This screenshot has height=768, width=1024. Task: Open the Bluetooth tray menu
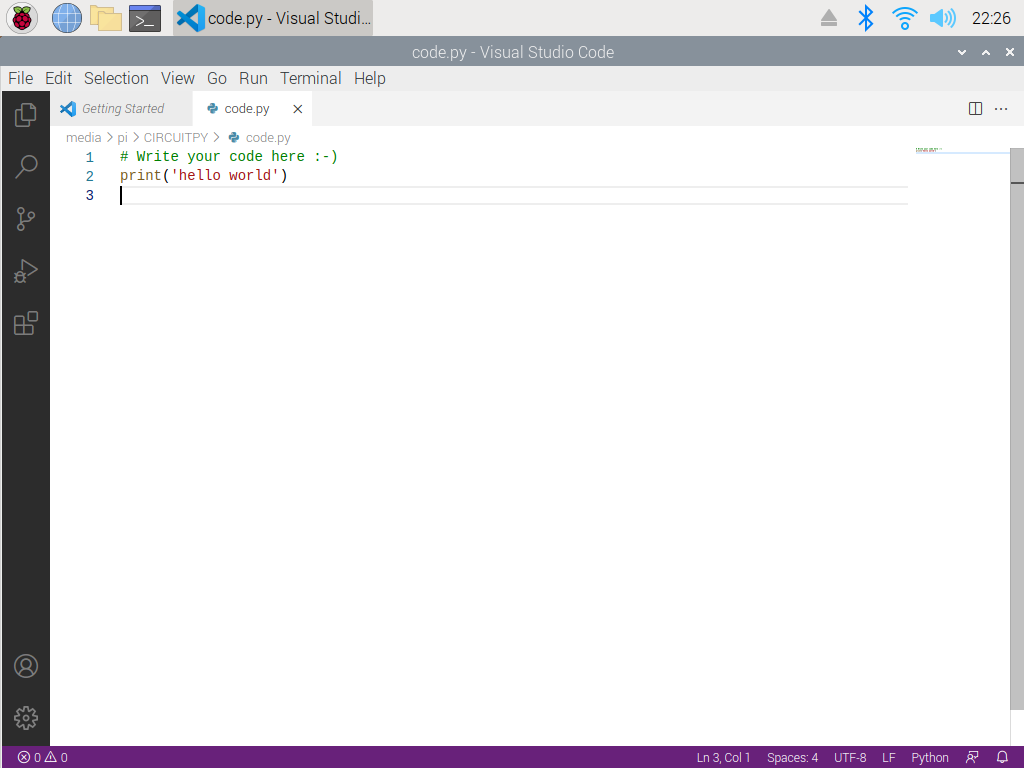866,18
